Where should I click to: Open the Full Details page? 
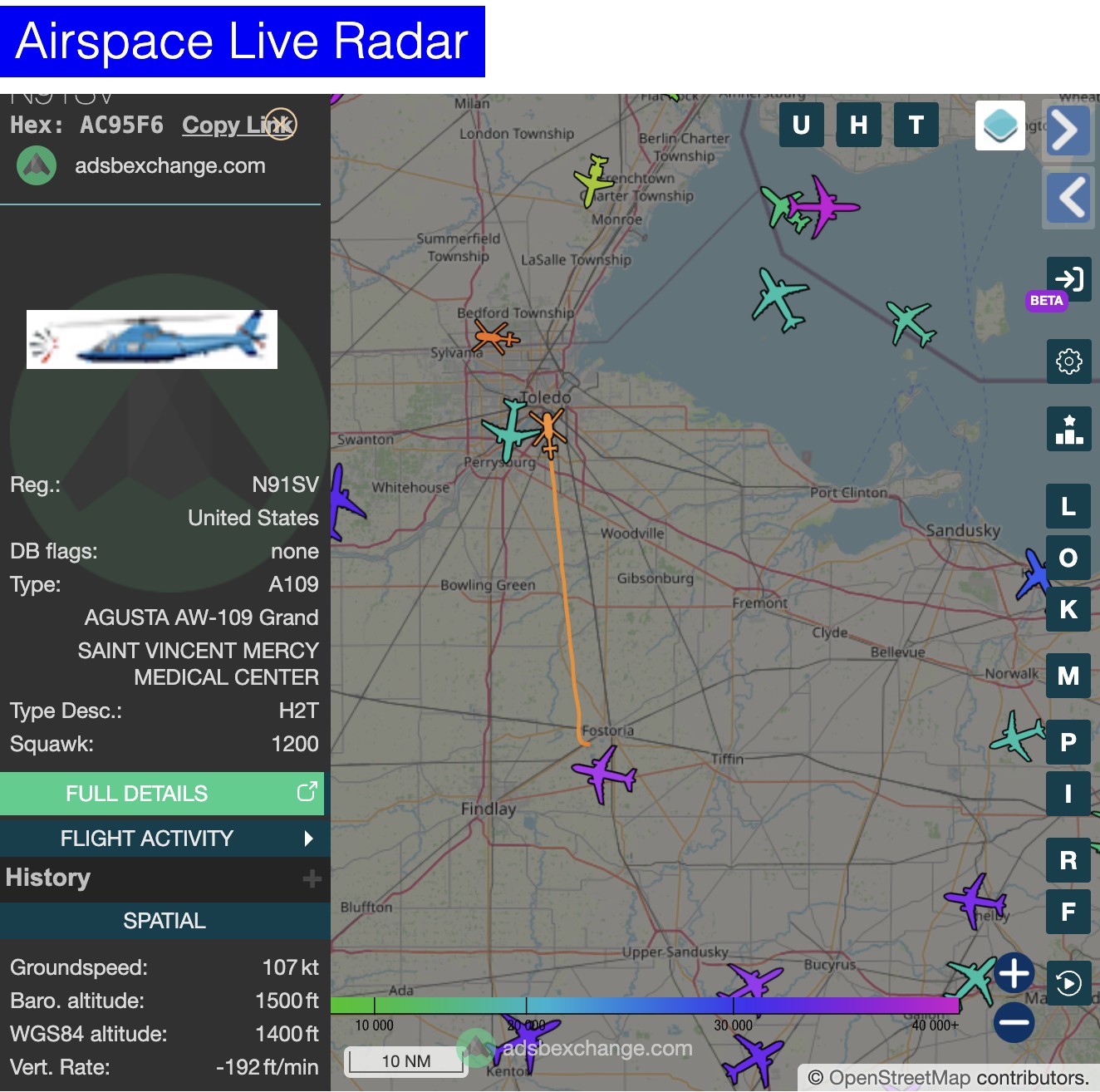click(162, 794)
